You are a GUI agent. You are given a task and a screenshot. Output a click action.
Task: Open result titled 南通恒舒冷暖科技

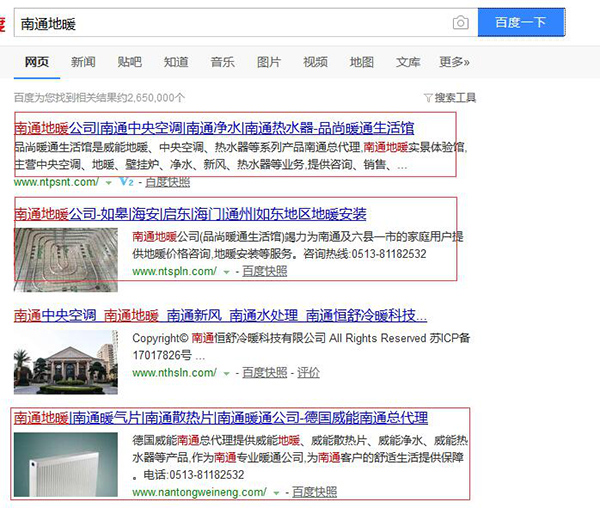pos(220,315)
